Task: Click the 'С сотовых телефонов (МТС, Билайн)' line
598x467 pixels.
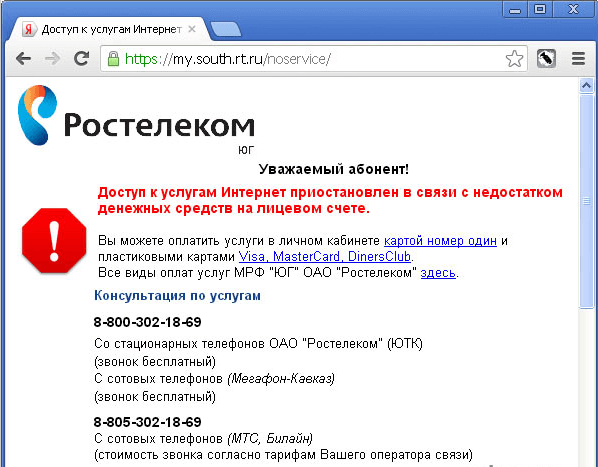Action: (203, 438)
